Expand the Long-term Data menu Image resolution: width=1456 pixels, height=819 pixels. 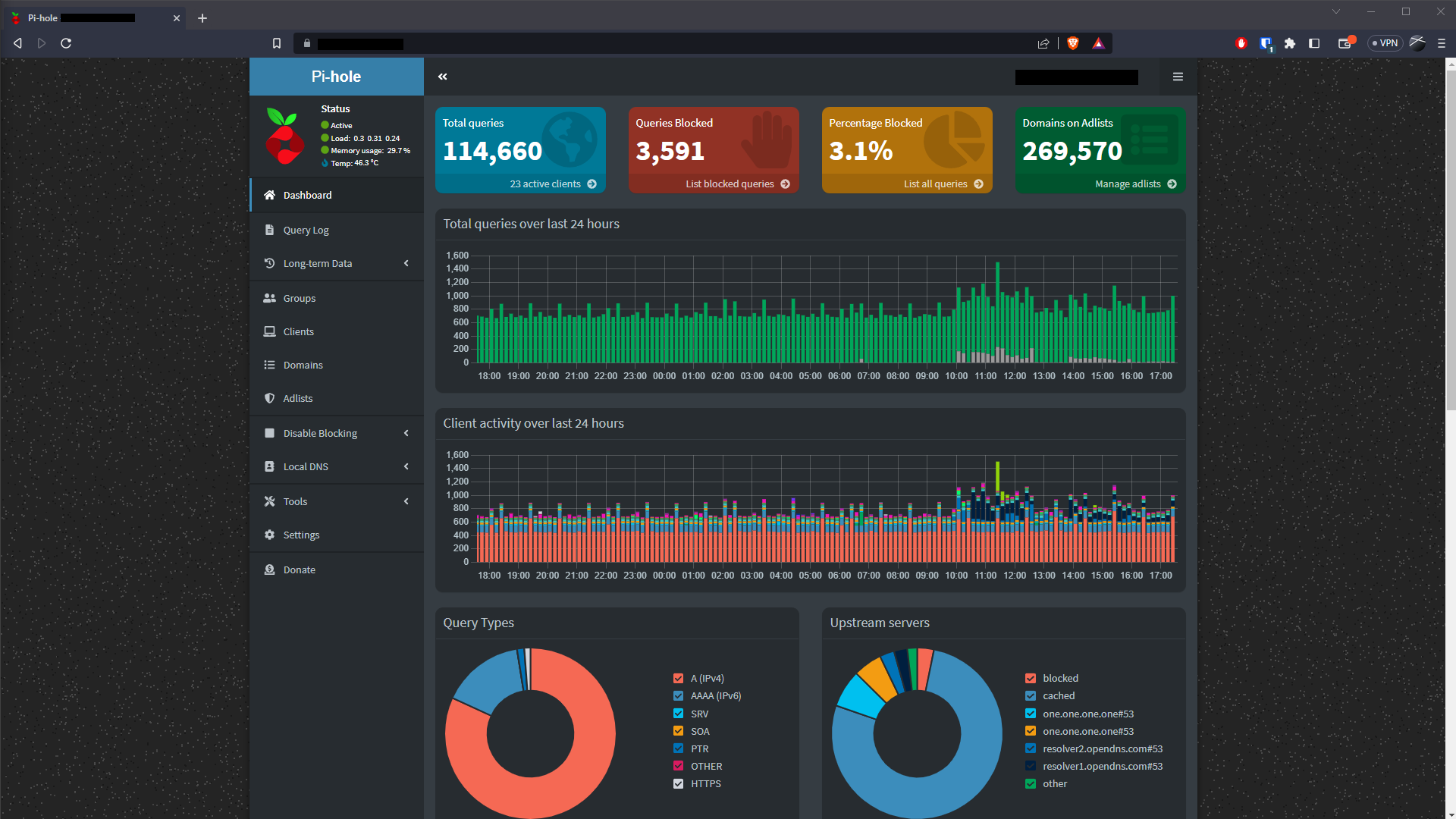tap(407, 263)
